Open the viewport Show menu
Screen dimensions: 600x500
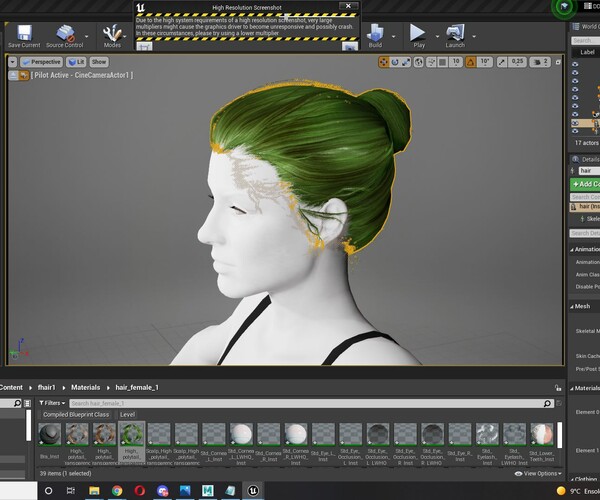click(99, 62)
